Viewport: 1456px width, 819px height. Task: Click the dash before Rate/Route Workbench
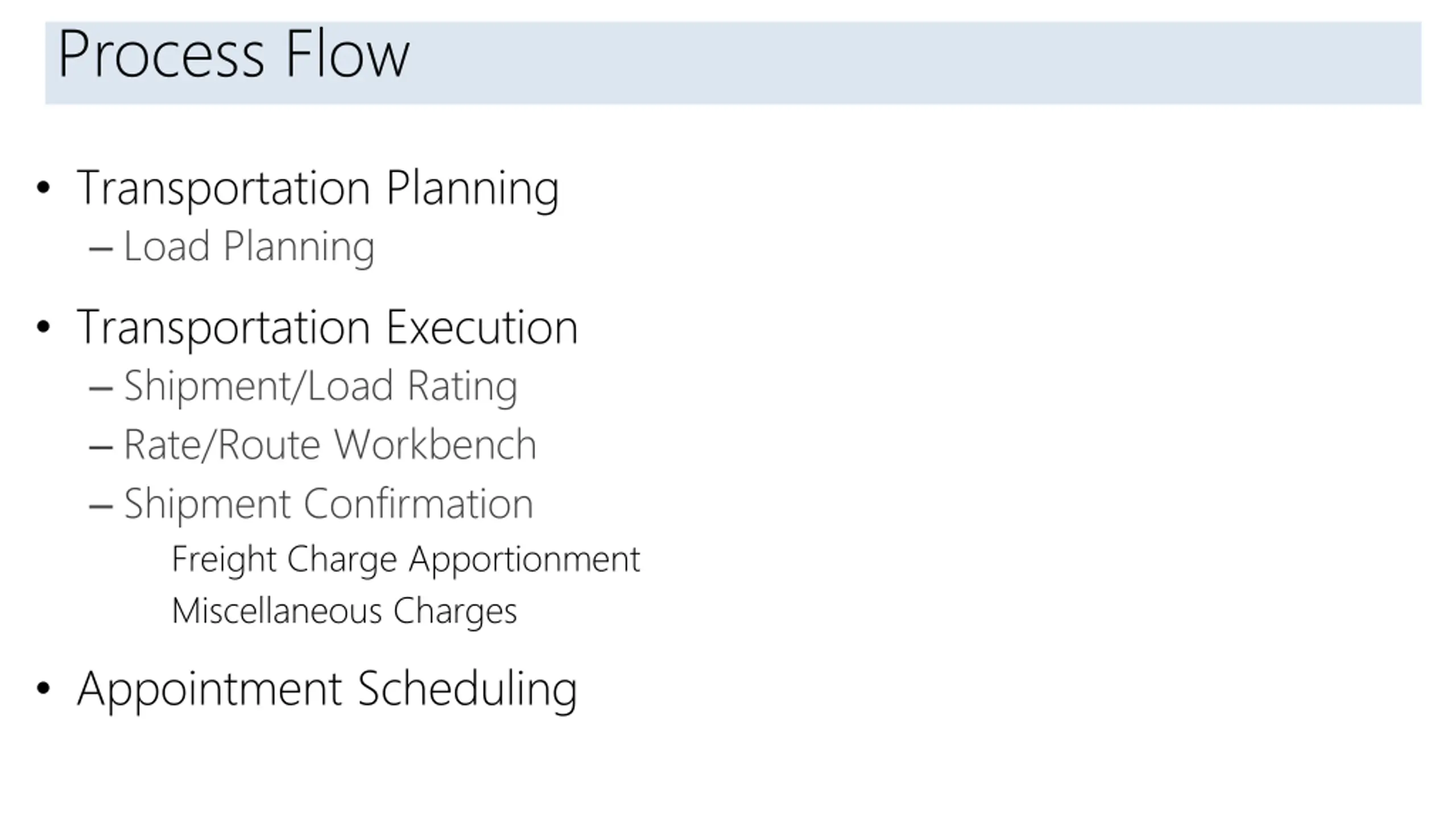pos(101,448)
